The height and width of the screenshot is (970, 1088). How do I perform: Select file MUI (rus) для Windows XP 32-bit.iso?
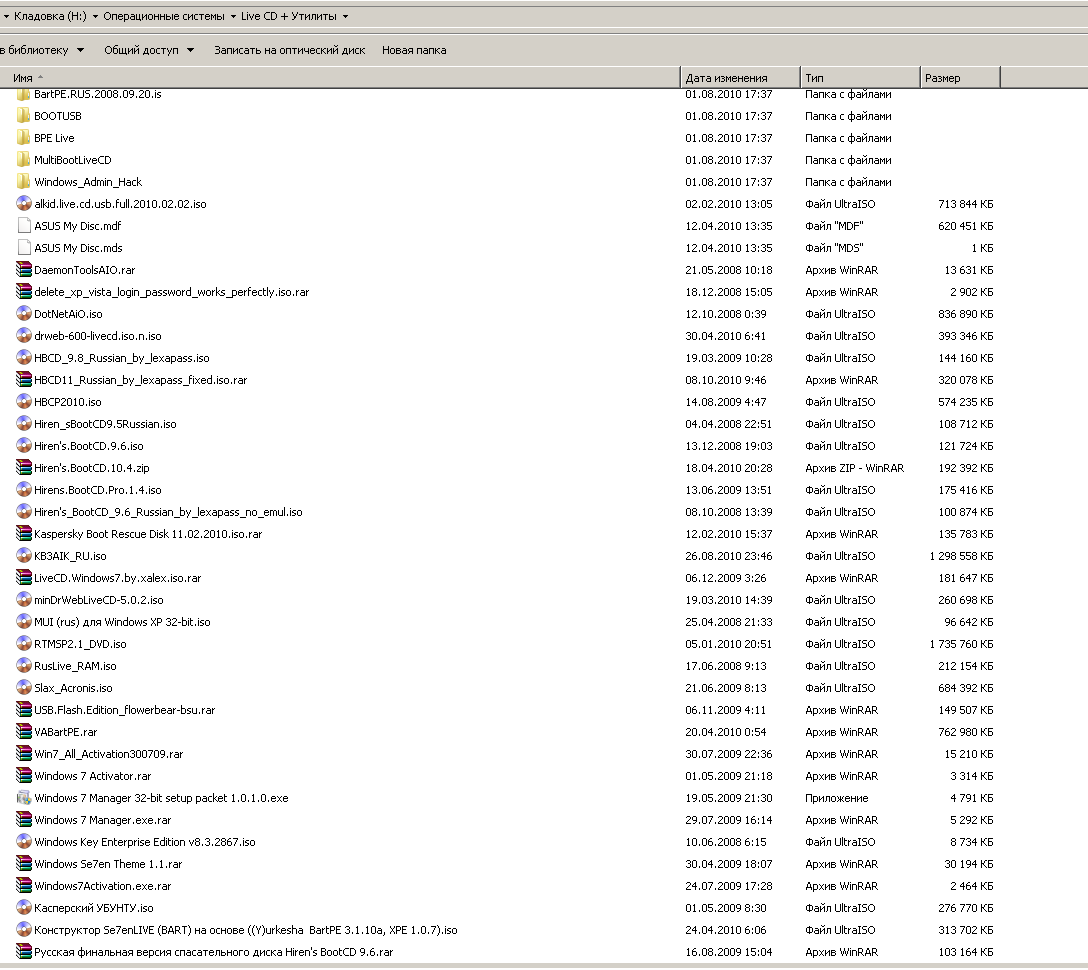click(122, 622)
